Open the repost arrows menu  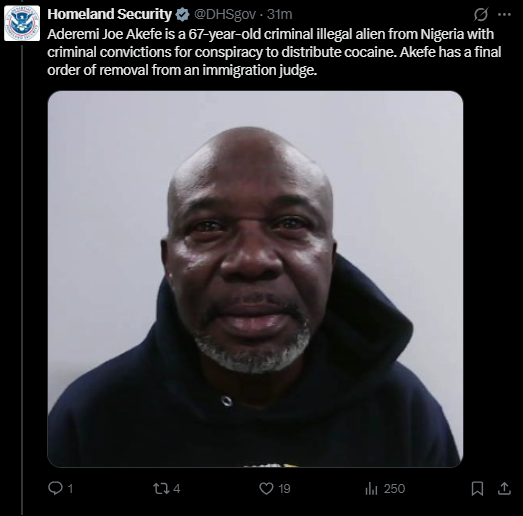point(161,489)
